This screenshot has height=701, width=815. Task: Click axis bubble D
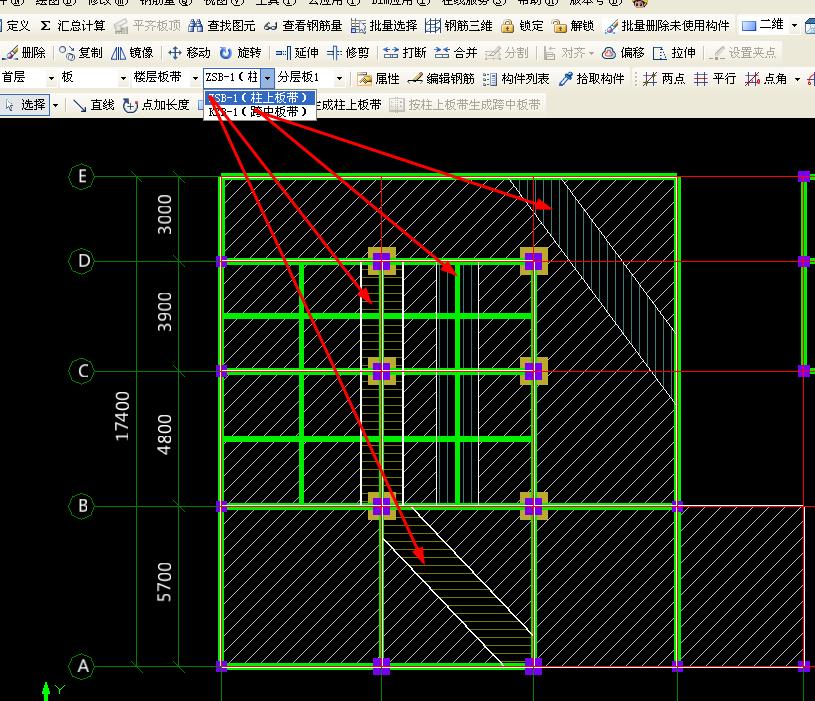82,261
